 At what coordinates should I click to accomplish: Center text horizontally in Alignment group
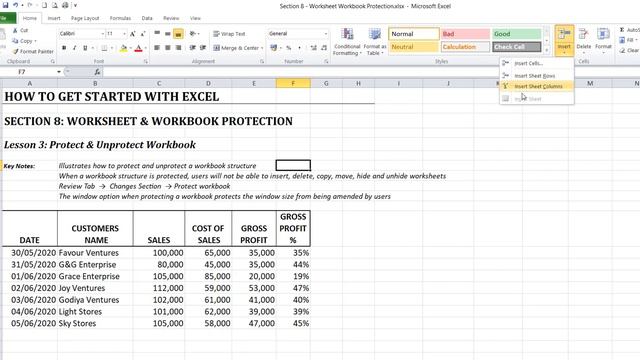pyautogui.click(x=167, y=48)
